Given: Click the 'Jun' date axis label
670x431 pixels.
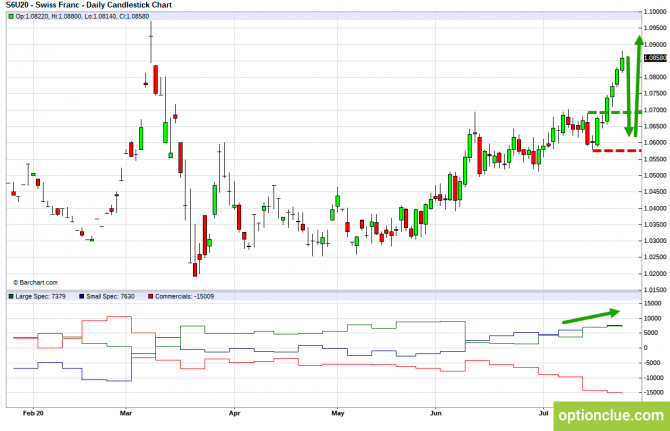Looking at the screenshot, I should [436, 413].
